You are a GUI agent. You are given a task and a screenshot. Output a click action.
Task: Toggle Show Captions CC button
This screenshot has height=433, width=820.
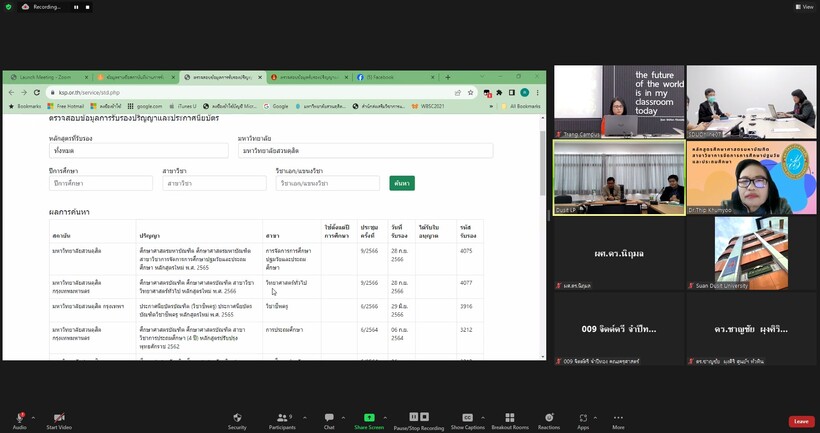pyautogui.click(x=468, y=420)
